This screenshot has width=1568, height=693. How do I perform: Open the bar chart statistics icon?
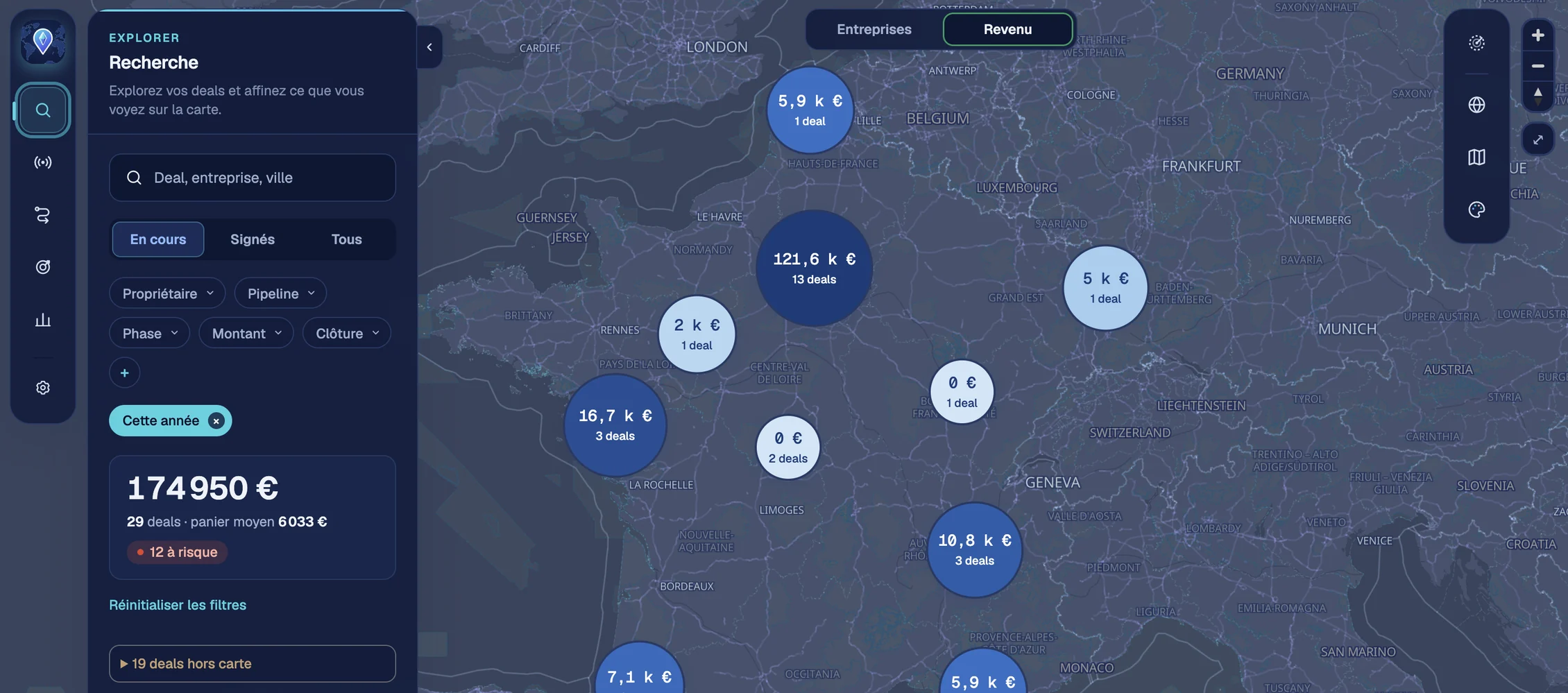(43, 320)
